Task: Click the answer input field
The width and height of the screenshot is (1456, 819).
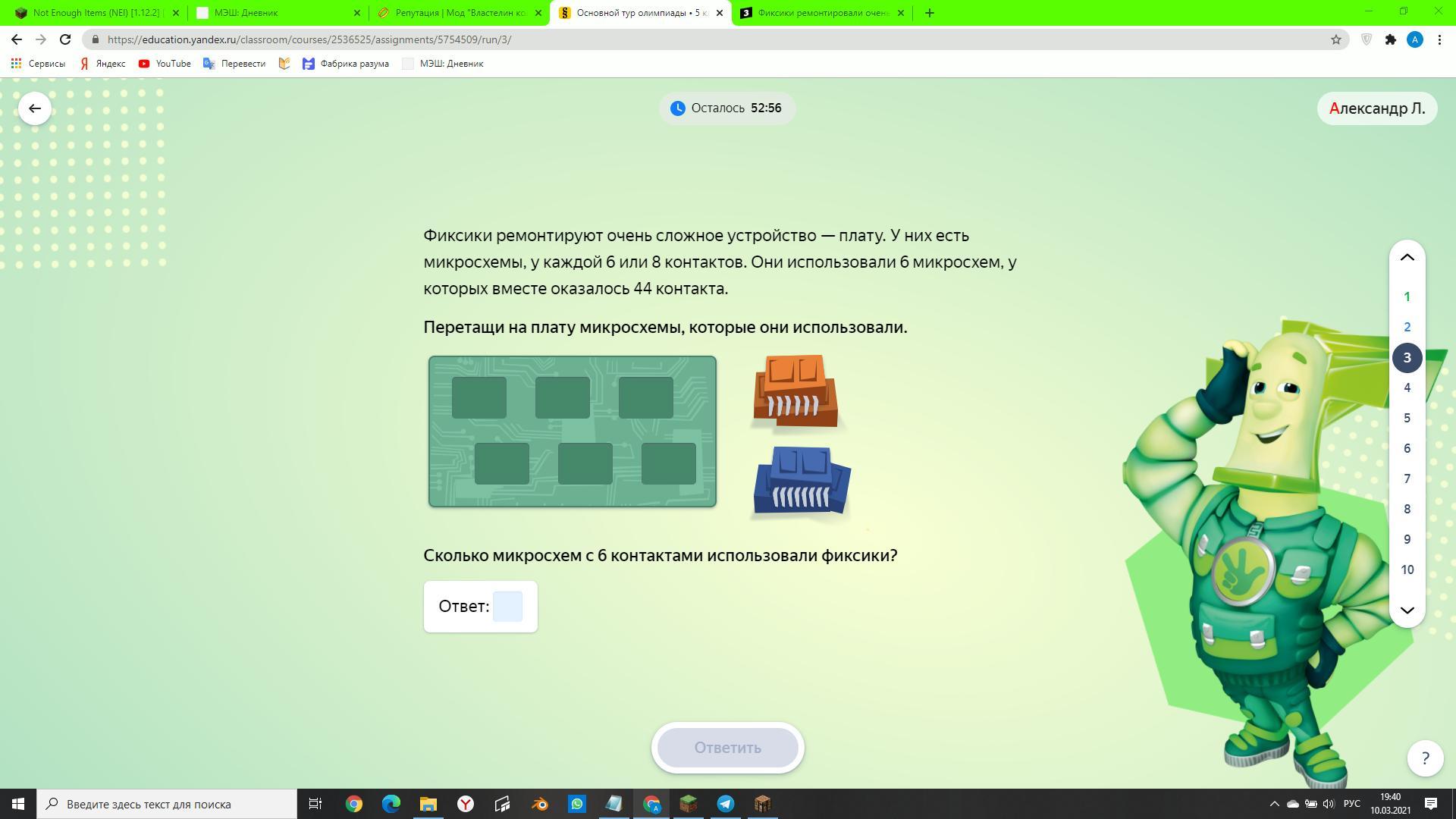Action: (x=507, y=607)
